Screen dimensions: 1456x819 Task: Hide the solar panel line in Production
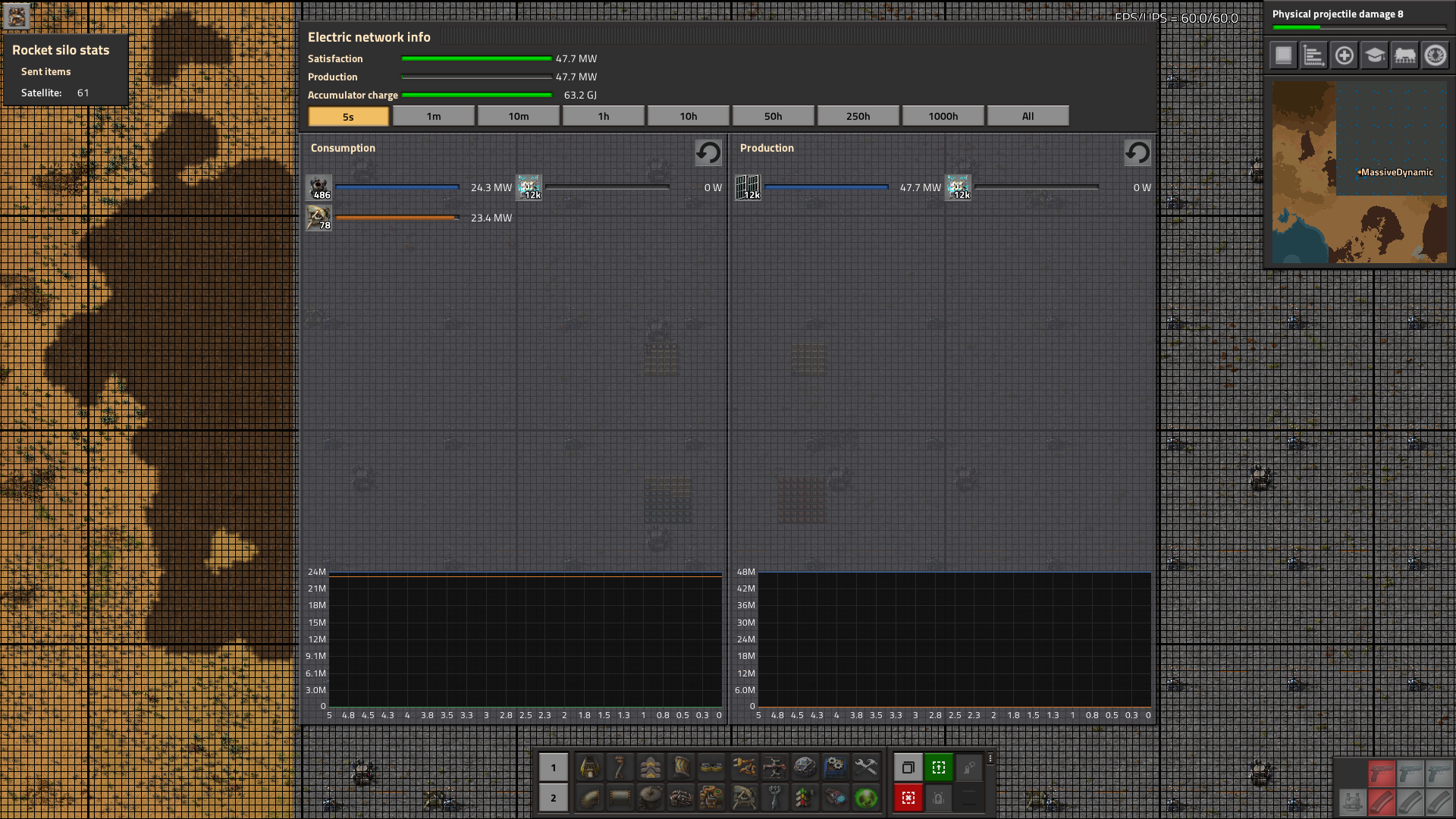pyautogui.click(x=749, y=187)
